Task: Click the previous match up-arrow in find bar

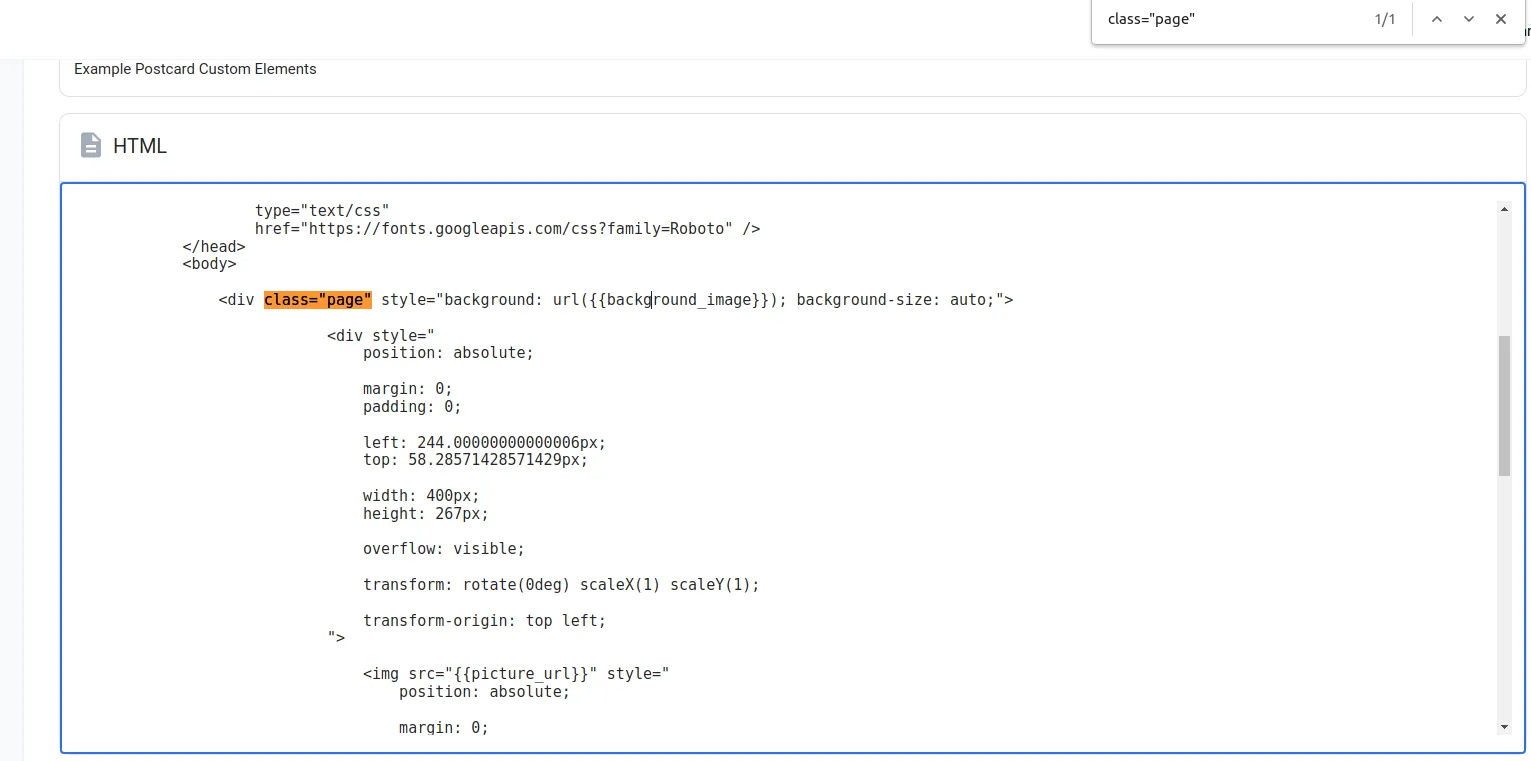Action: pos(1437,19)
